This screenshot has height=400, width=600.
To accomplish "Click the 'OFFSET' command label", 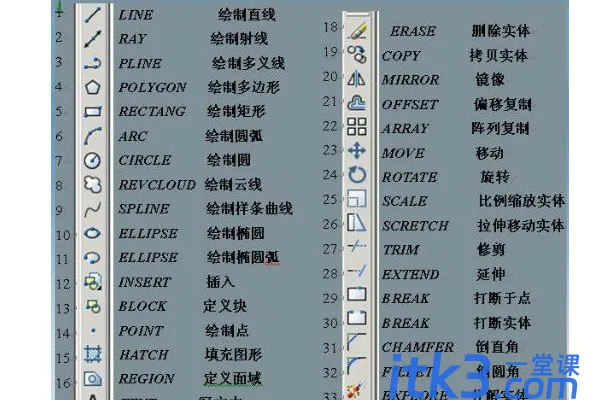I will click(410, 104).
